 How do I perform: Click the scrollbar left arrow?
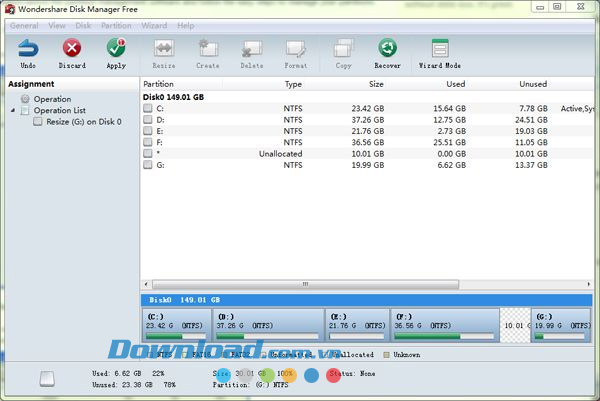point(146,284)
